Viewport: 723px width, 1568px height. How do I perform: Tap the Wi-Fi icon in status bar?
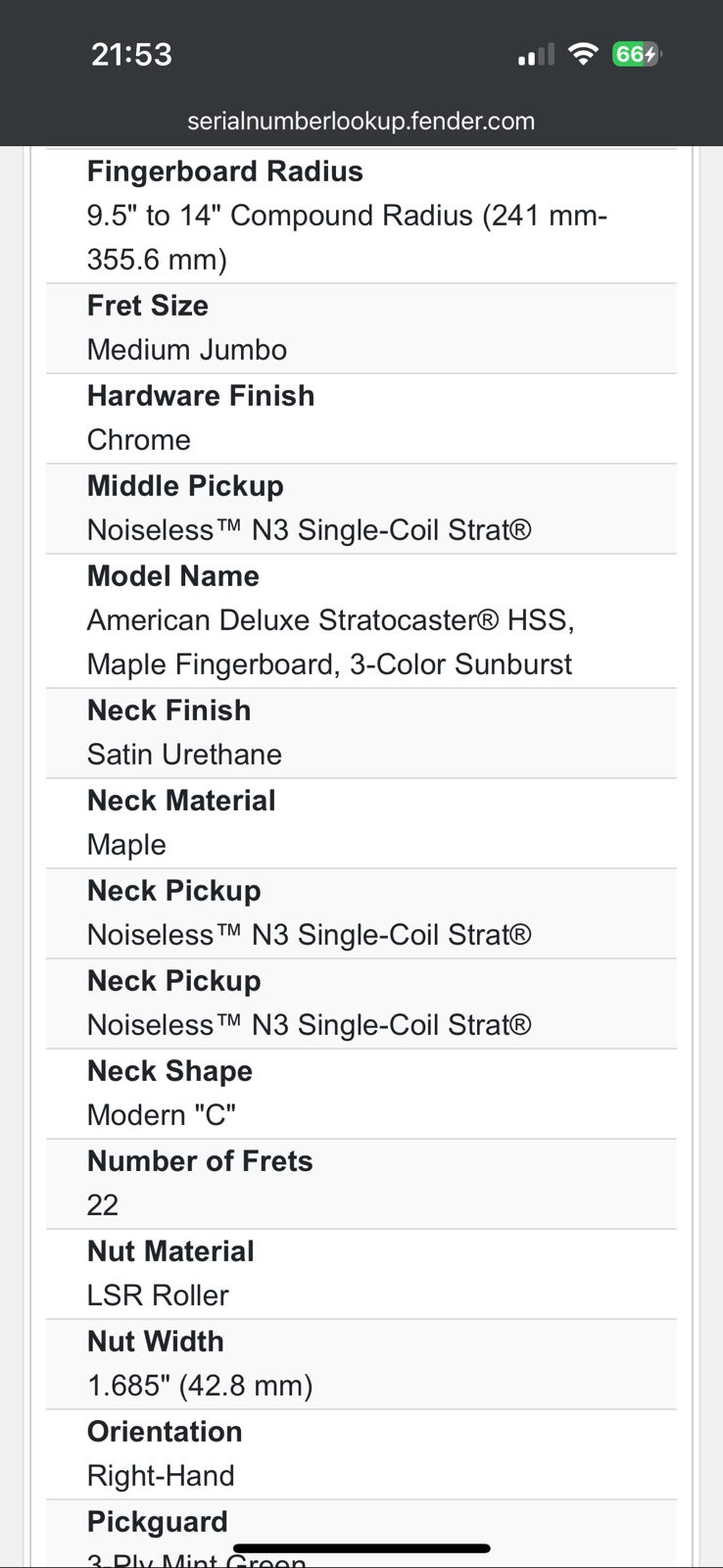point(583,54)
